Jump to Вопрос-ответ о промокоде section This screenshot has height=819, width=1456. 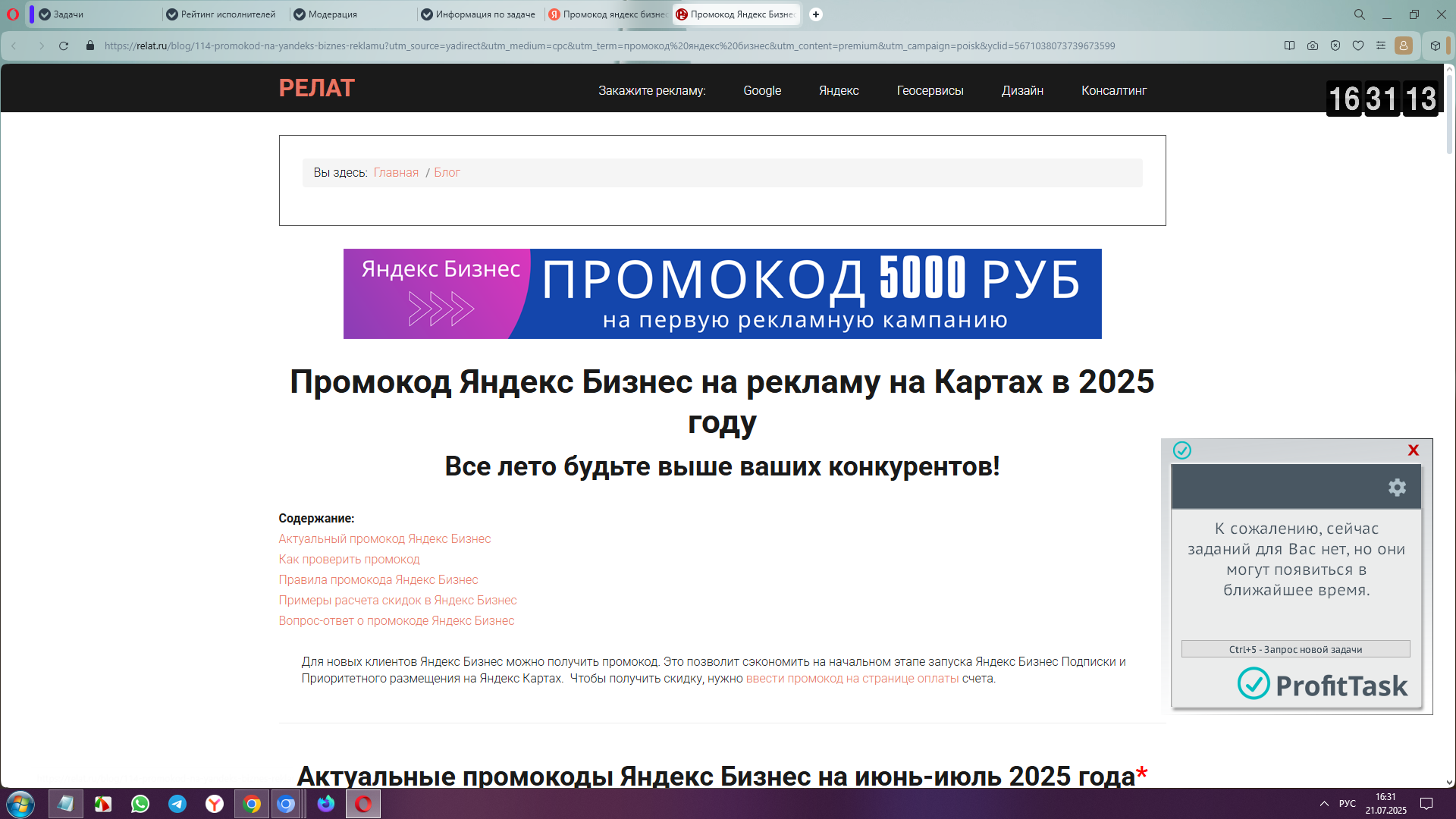click(396, 621)
